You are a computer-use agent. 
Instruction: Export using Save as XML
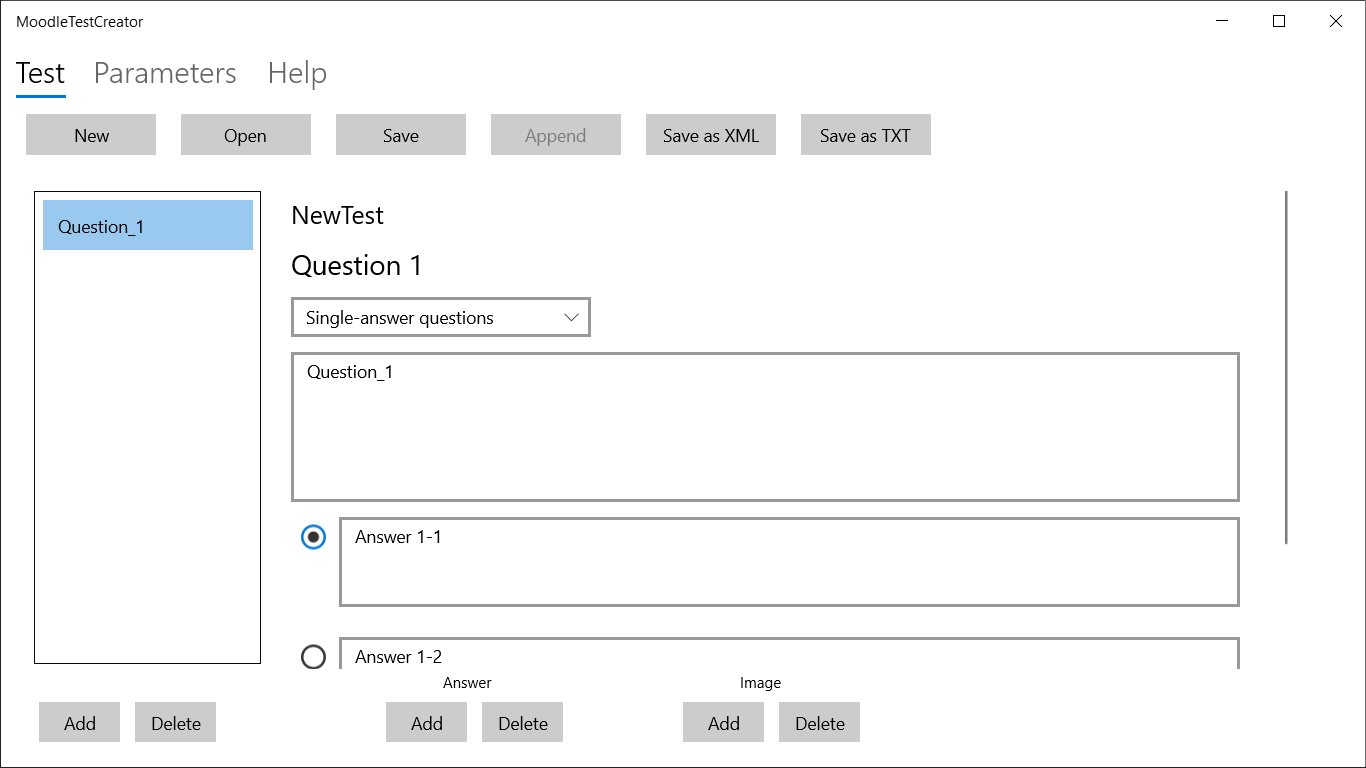click(711, 136)
